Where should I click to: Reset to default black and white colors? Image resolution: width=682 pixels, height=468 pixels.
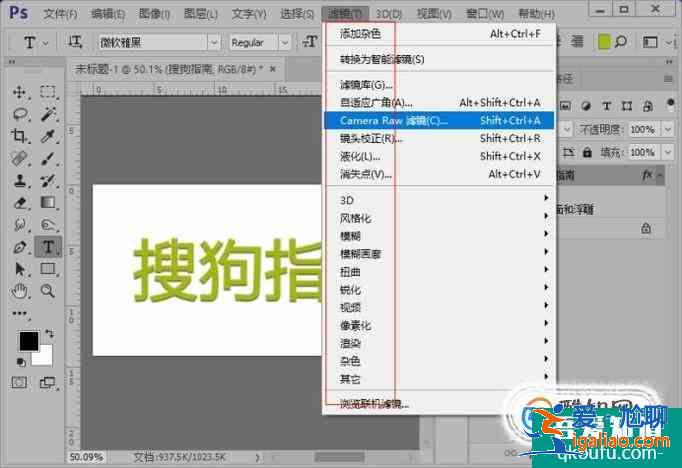tap(21, 362)
